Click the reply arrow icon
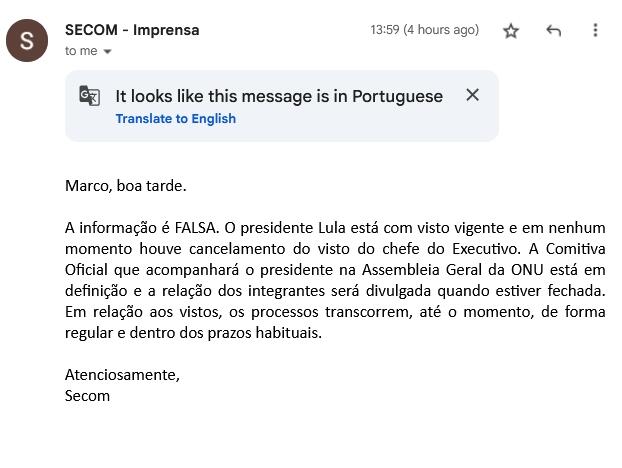Screen dimensions: 622x468 (553, 31)
